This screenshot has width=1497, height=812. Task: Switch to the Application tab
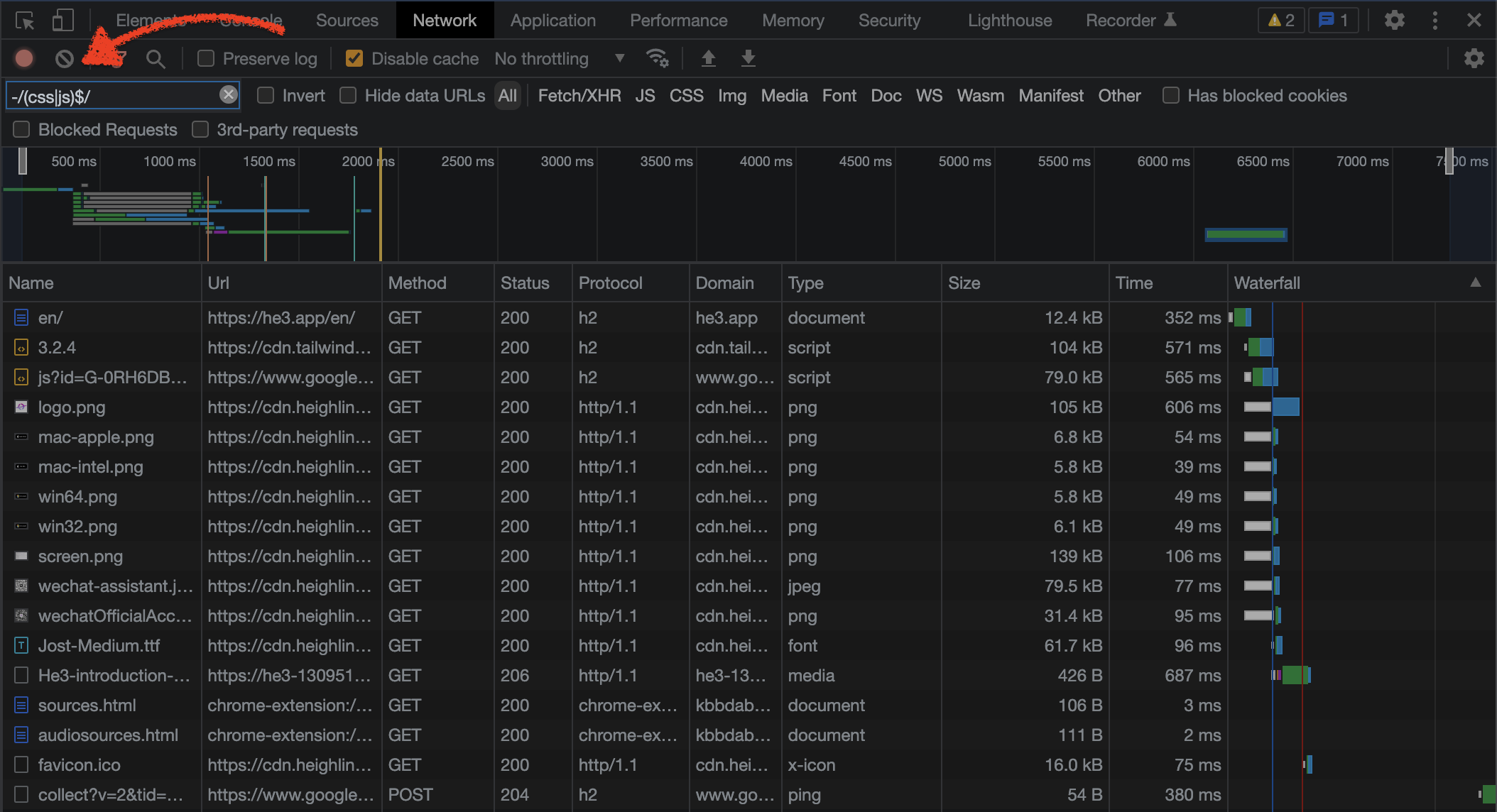[x=552, y=21]
